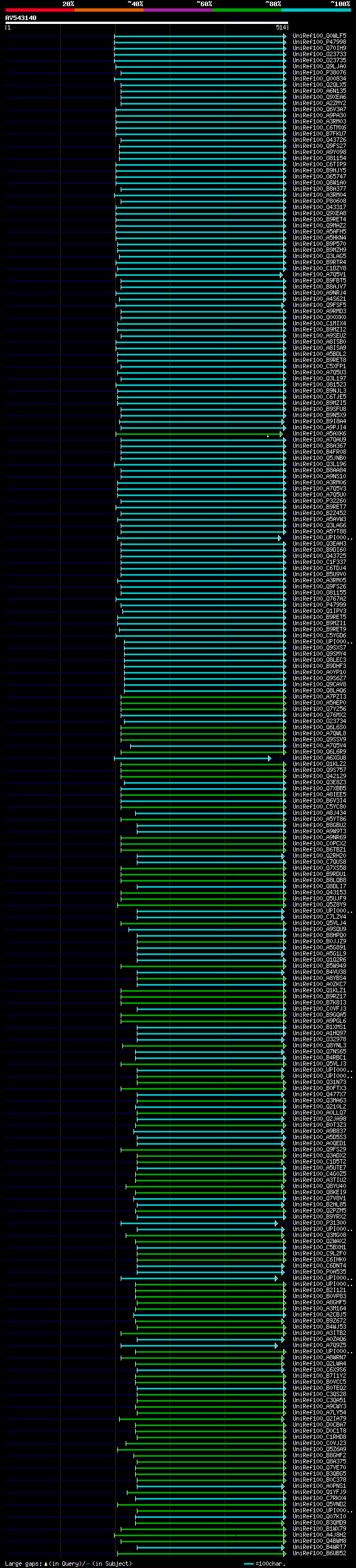
Task: Click the query end position 514
Action: pos(280,27)
